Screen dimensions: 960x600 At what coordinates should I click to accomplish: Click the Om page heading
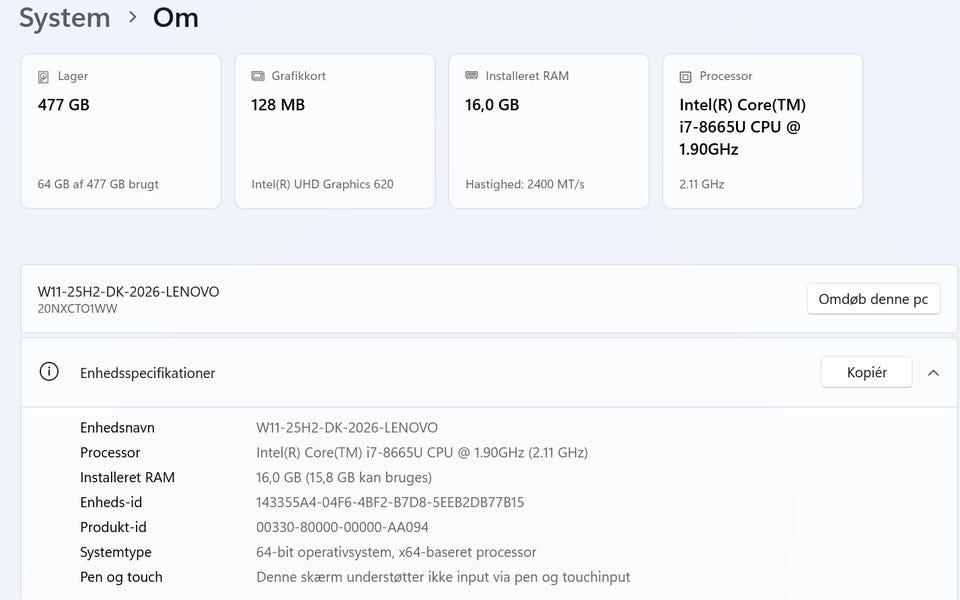point(176,18)
